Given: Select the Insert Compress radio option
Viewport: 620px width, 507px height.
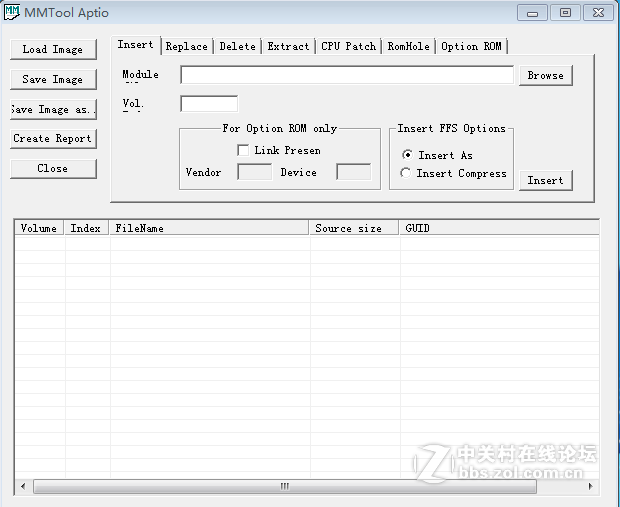Looking at the screenshot, I should (405, 173).
